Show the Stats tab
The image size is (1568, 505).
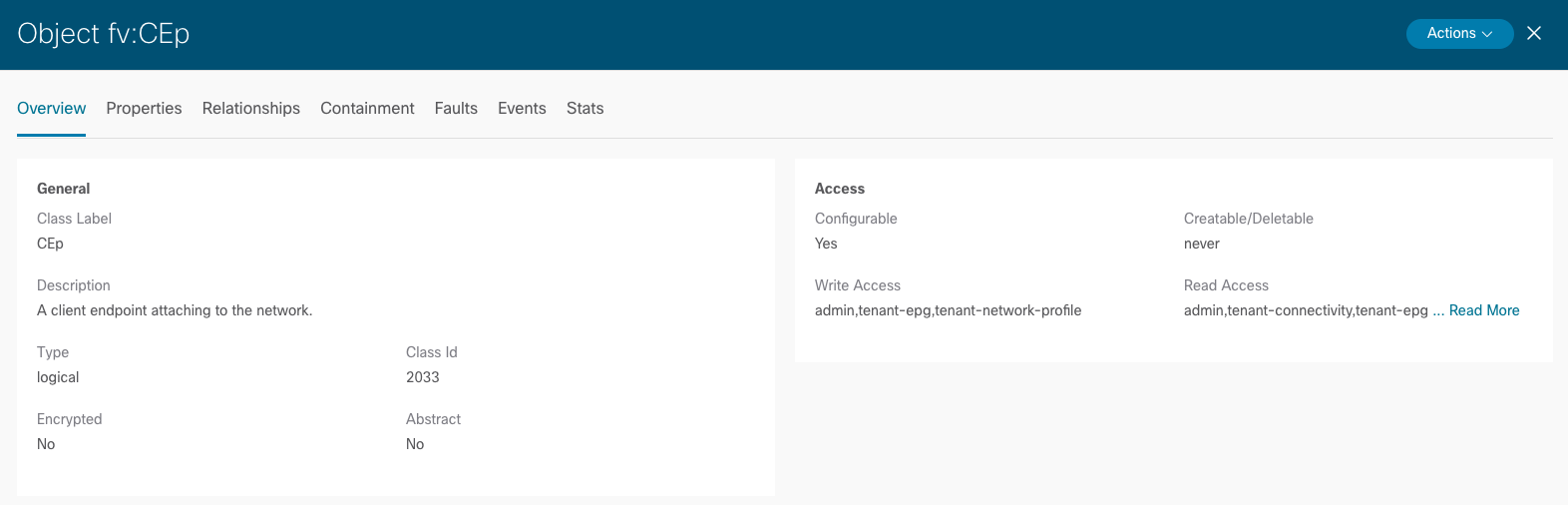pyautogui.click(x=585, y=108)
